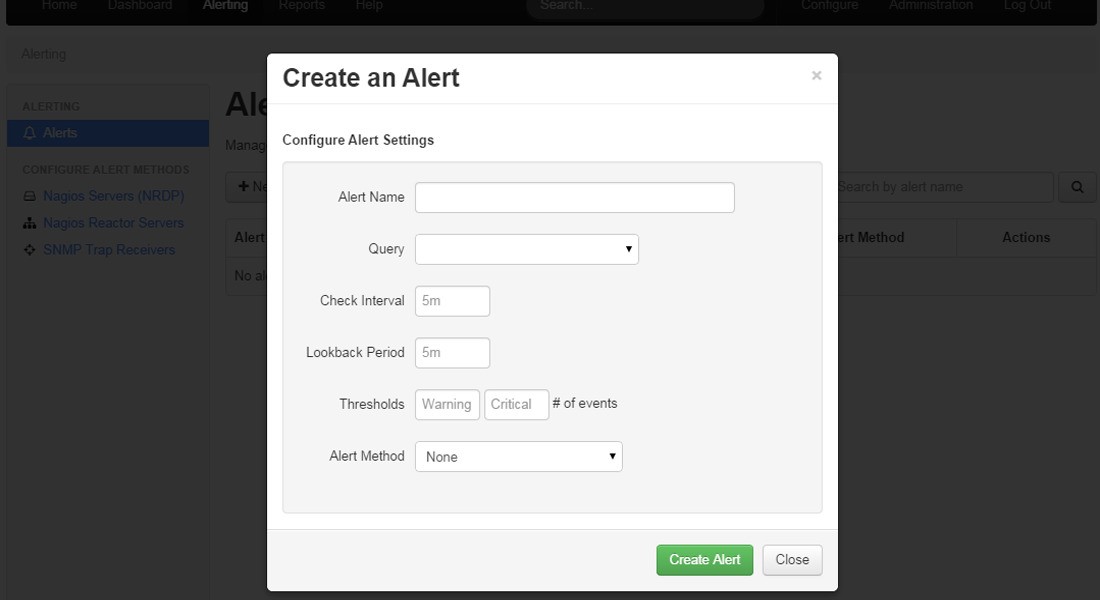This screenshot has width=1100, height=600.
Task: Open the SNMP Trap Receivers link
Action: (x=109, y=250)
